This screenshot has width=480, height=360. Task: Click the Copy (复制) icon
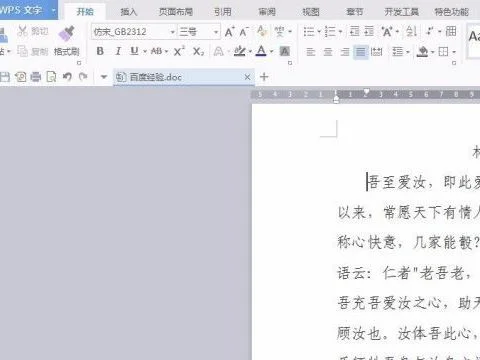tap(23, 51)
